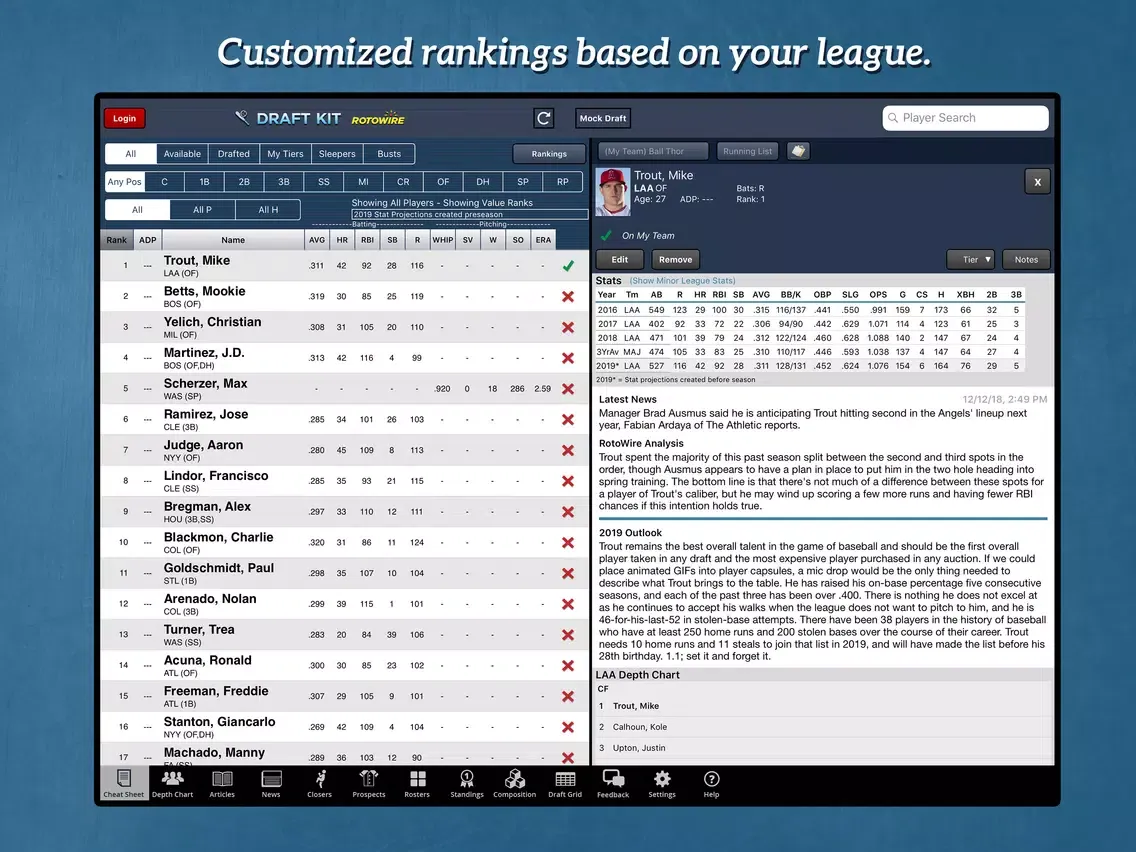Open the Notes button
1136x852 pixels.
point(1026,259)
